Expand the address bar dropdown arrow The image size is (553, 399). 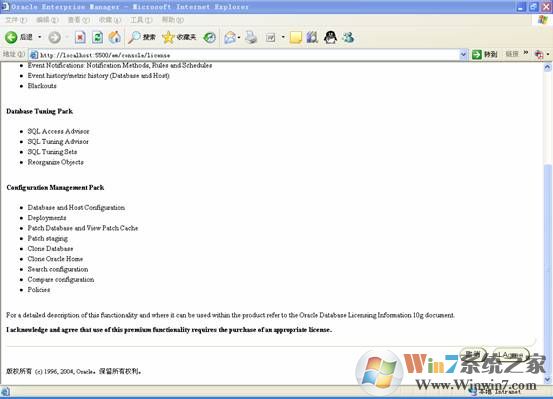click(x=463, y=55)
